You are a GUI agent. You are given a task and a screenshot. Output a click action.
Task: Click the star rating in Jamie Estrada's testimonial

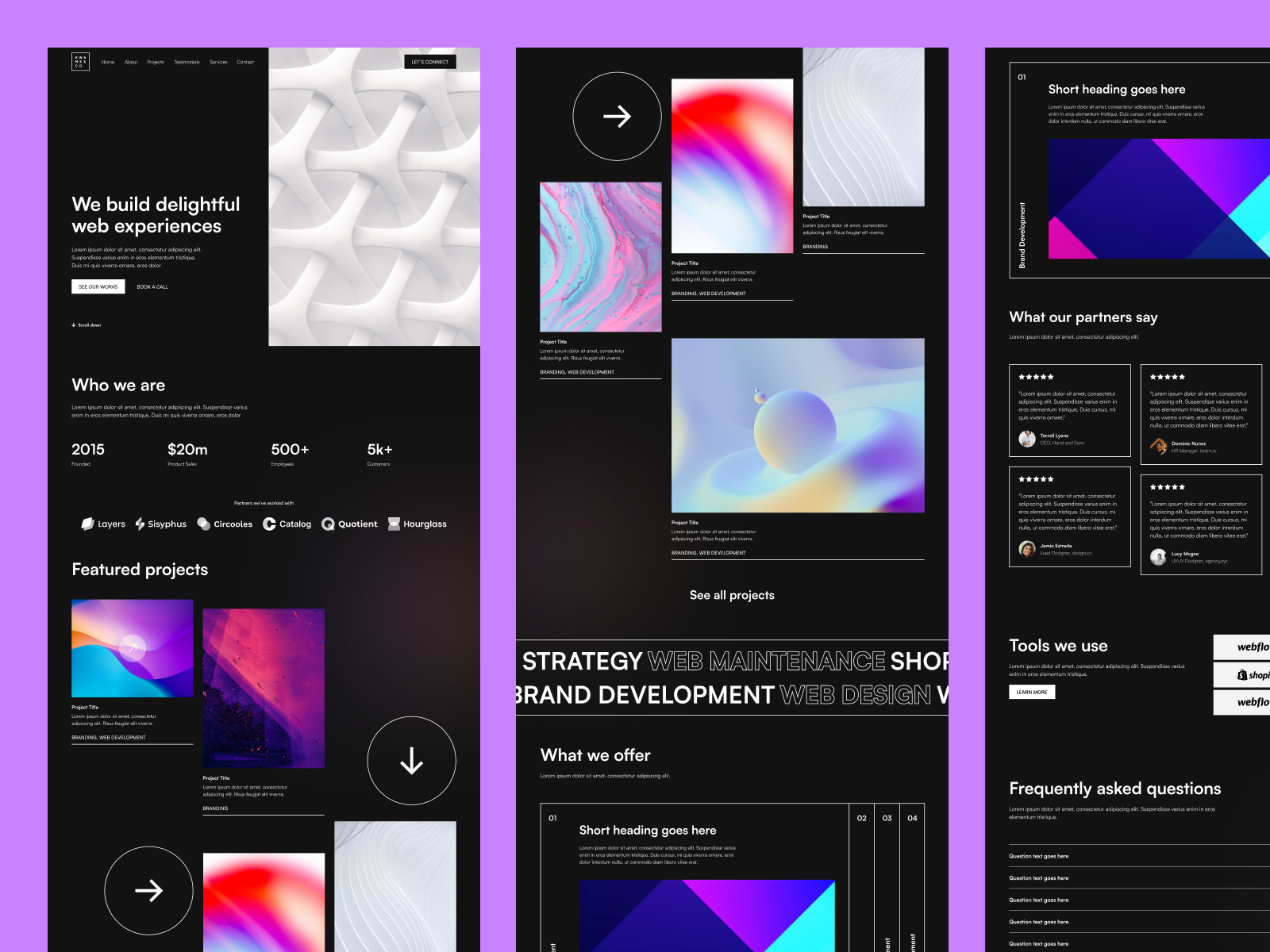[x=1036, y=479]
